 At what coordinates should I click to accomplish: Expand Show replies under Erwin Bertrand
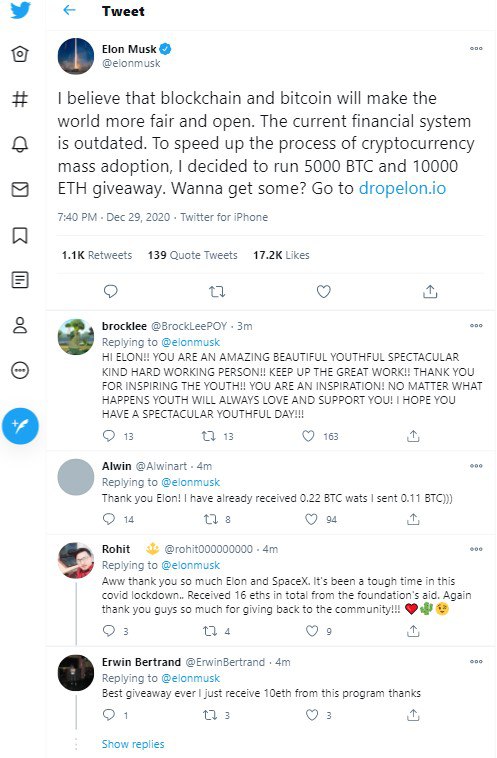coord(133,744)
